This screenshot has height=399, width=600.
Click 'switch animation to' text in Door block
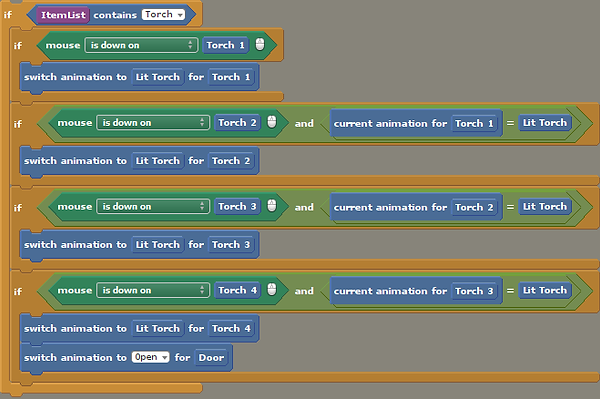coord(75,358)
